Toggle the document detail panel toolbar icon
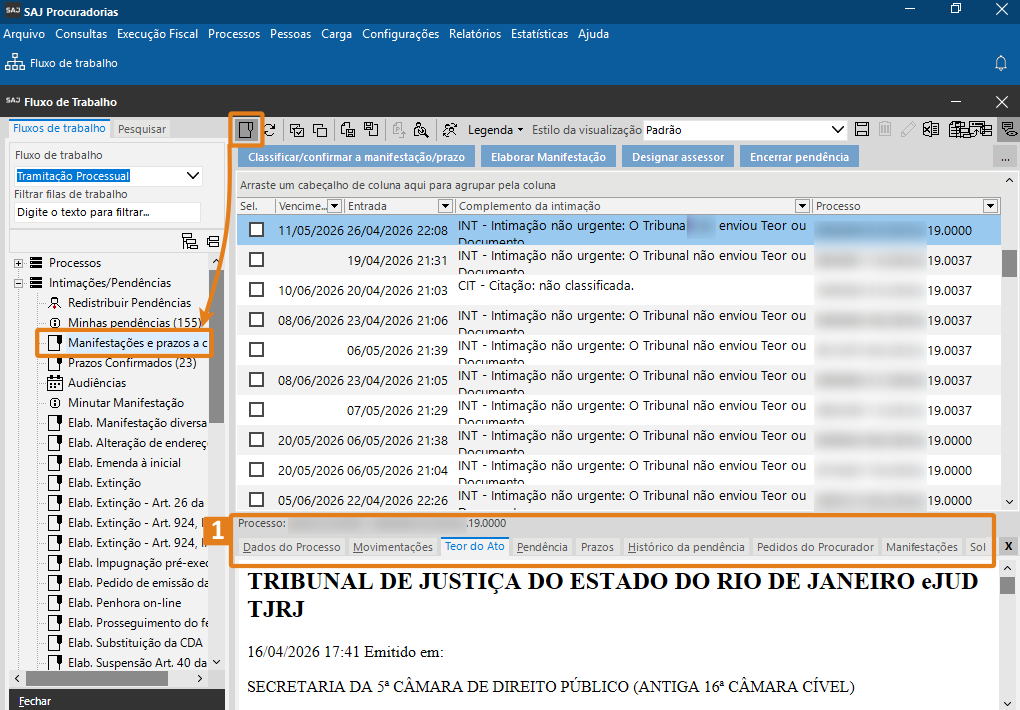 pyautogui.click(x=246, y=130)
